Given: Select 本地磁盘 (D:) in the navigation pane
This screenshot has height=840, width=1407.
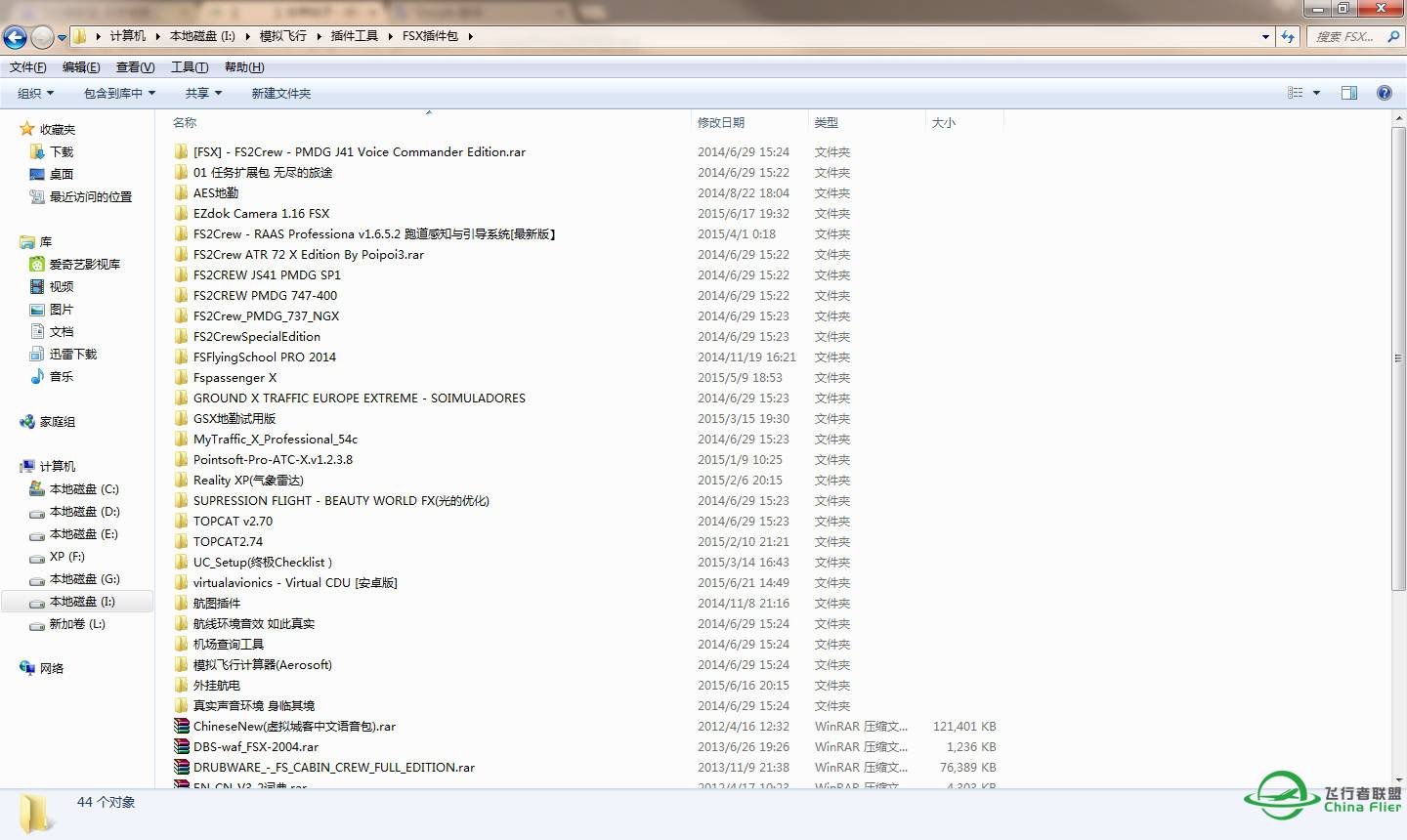Looking at the screenshot, I should click(x=84, y=511).
